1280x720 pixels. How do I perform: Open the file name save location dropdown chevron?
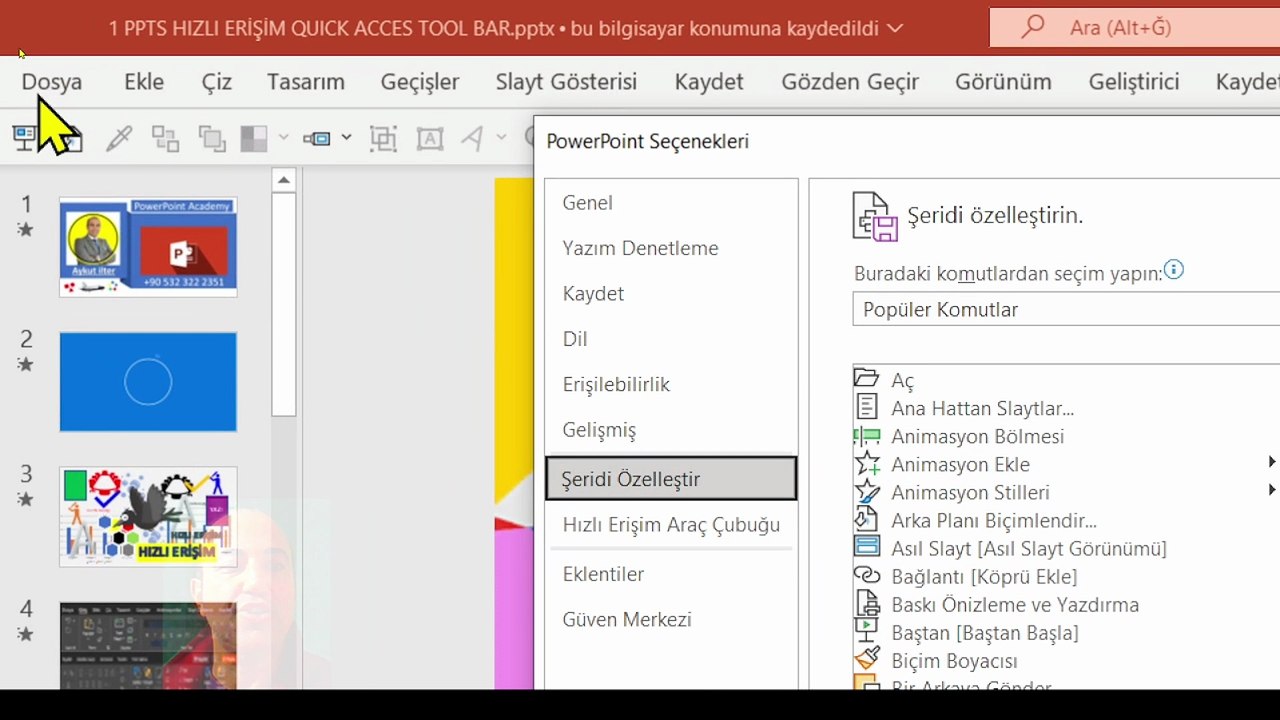coord(895,28)
